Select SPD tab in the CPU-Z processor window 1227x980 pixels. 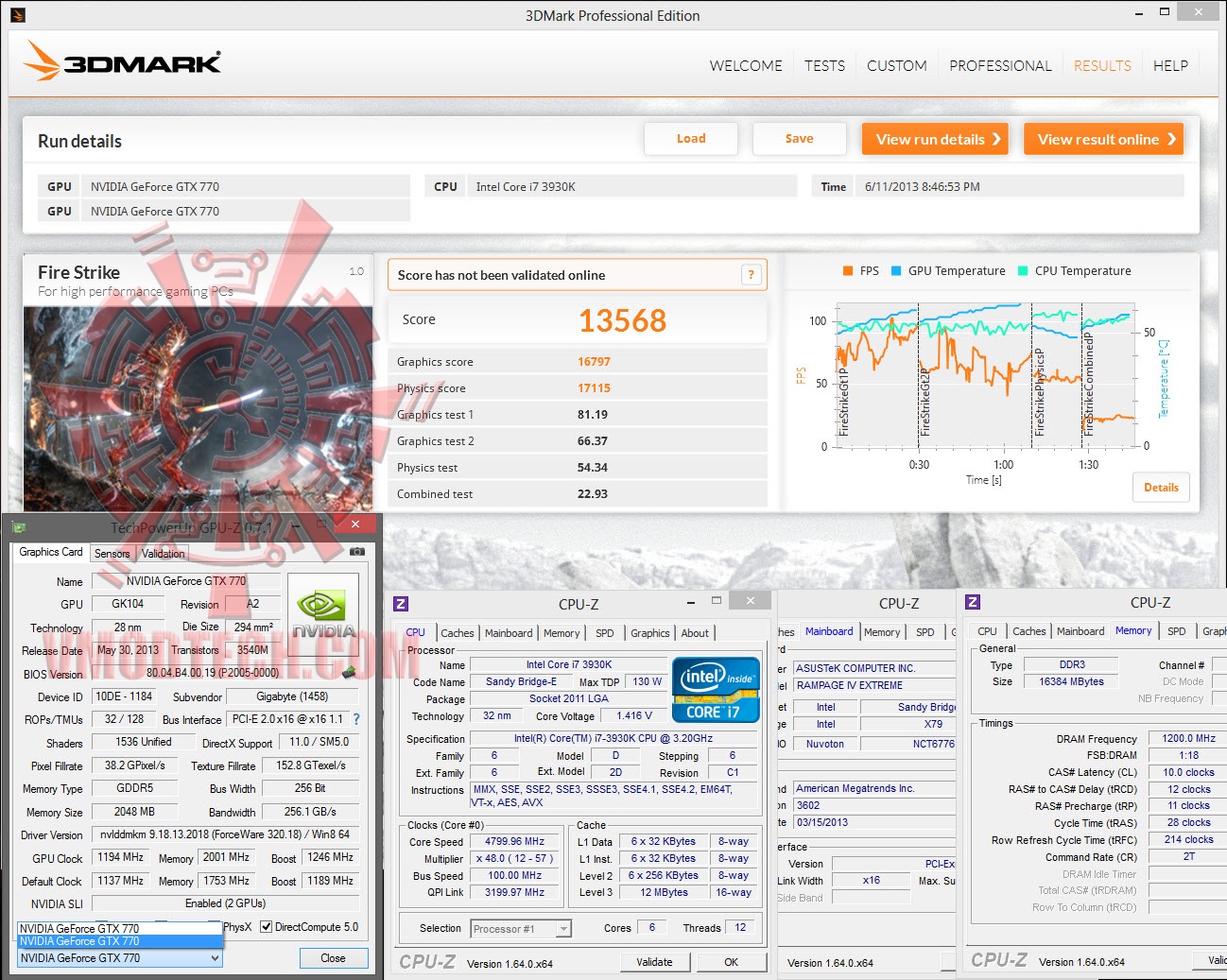pyautogui.click(x=605, y=633)
